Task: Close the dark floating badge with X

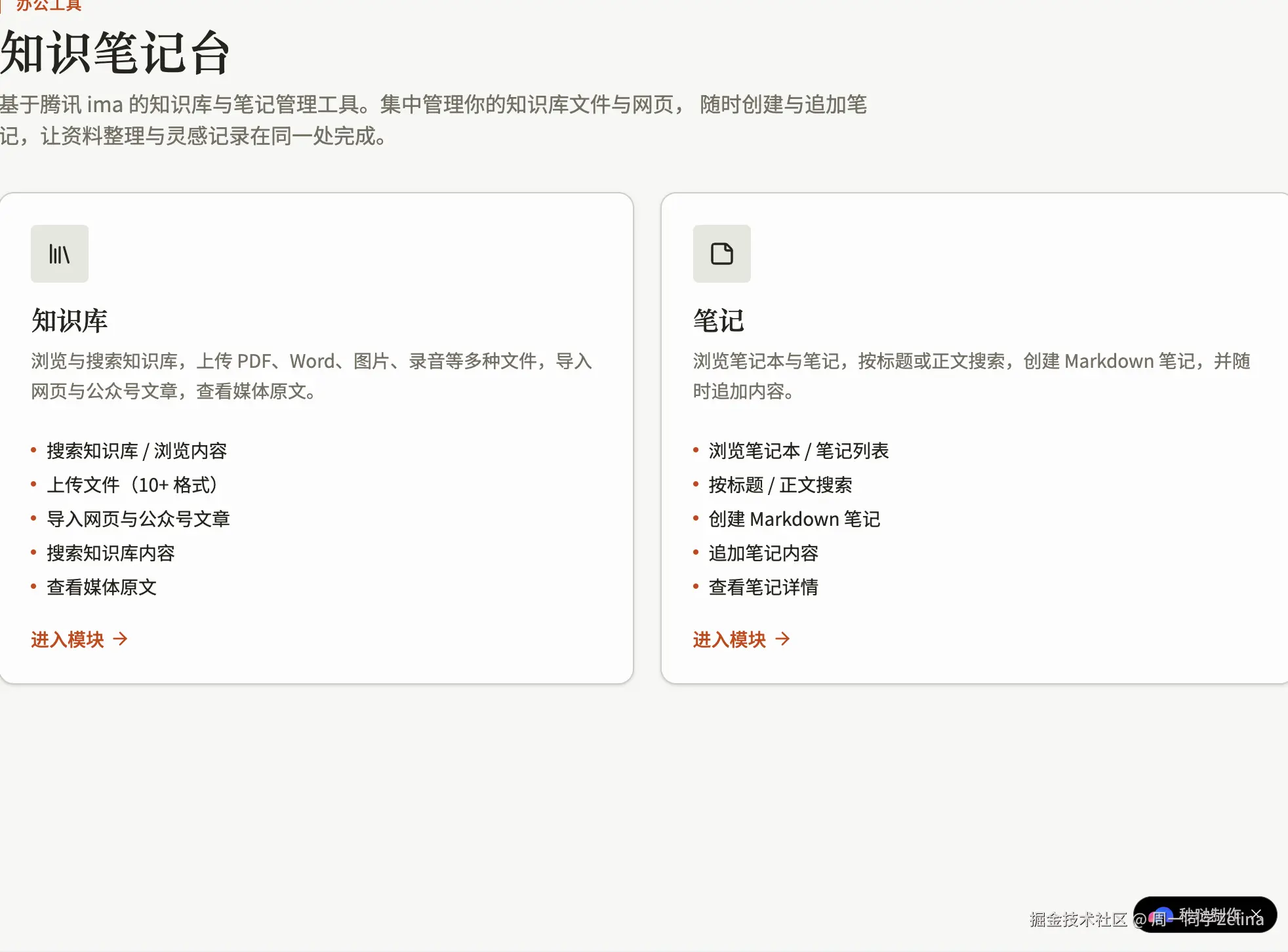Action: [x=1256, y=914]
